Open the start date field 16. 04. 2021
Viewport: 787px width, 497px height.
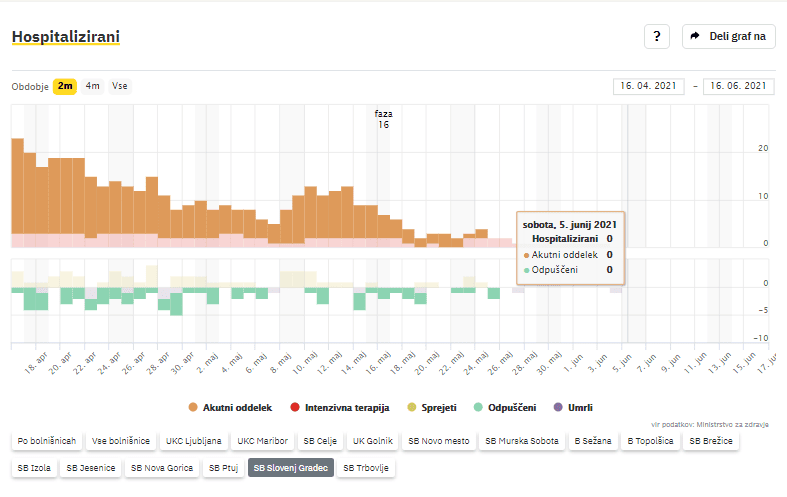(x=649, y=86)
